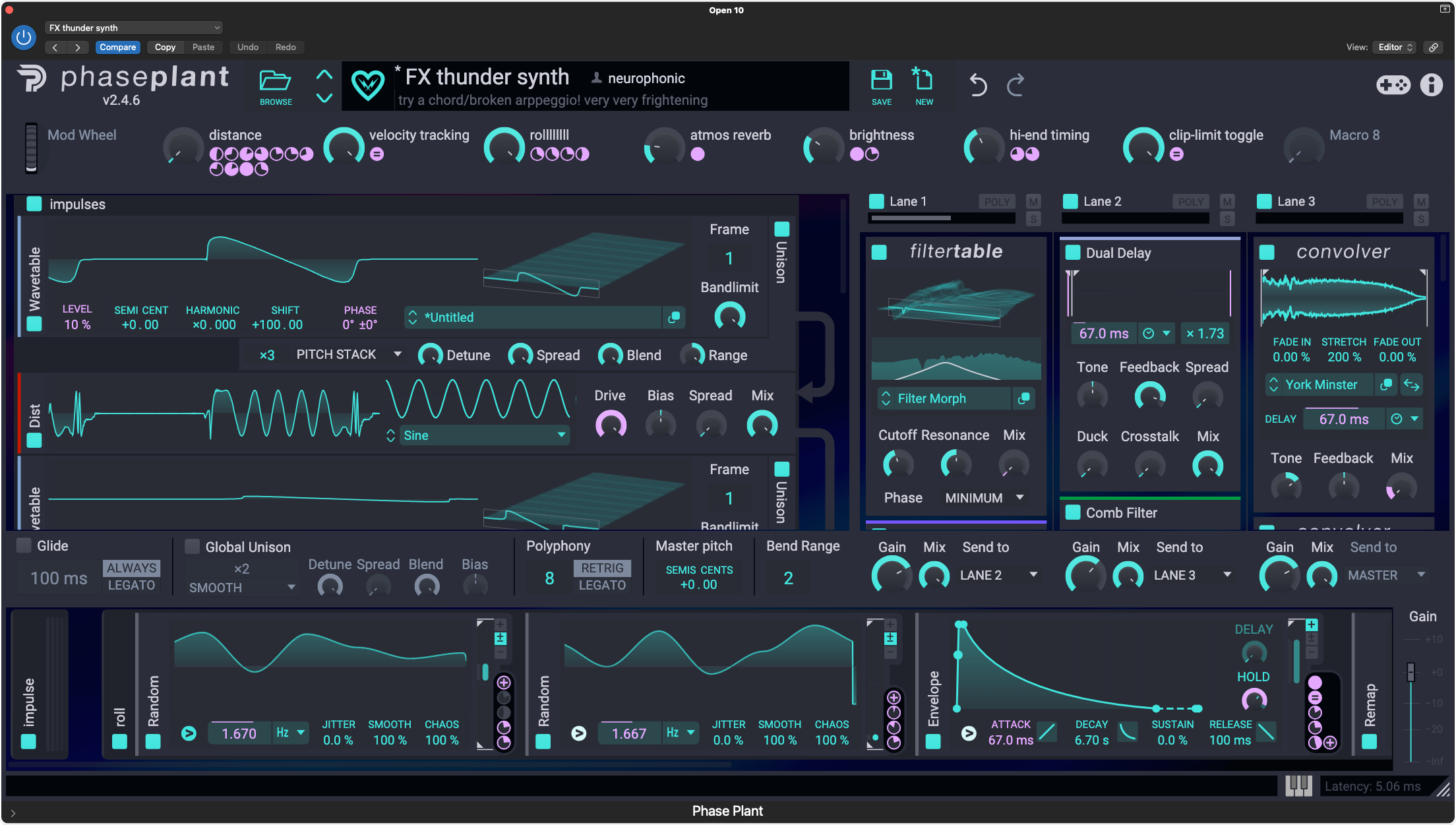This screenshot has height=825, width=1456.
Task: Load the previous preset with up chevron
Action: point(324,75)
